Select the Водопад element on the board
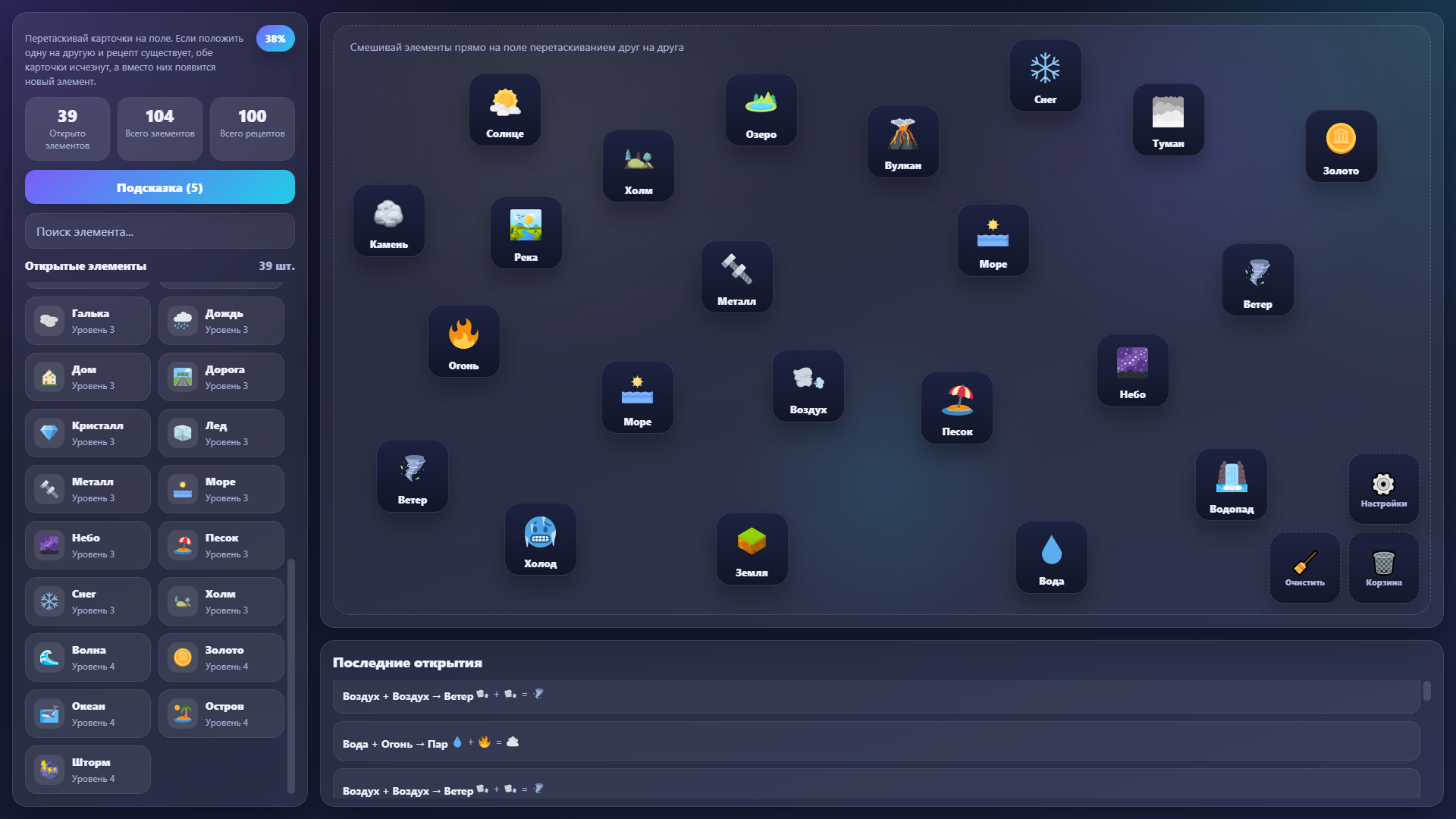 tap(1232, 485)
